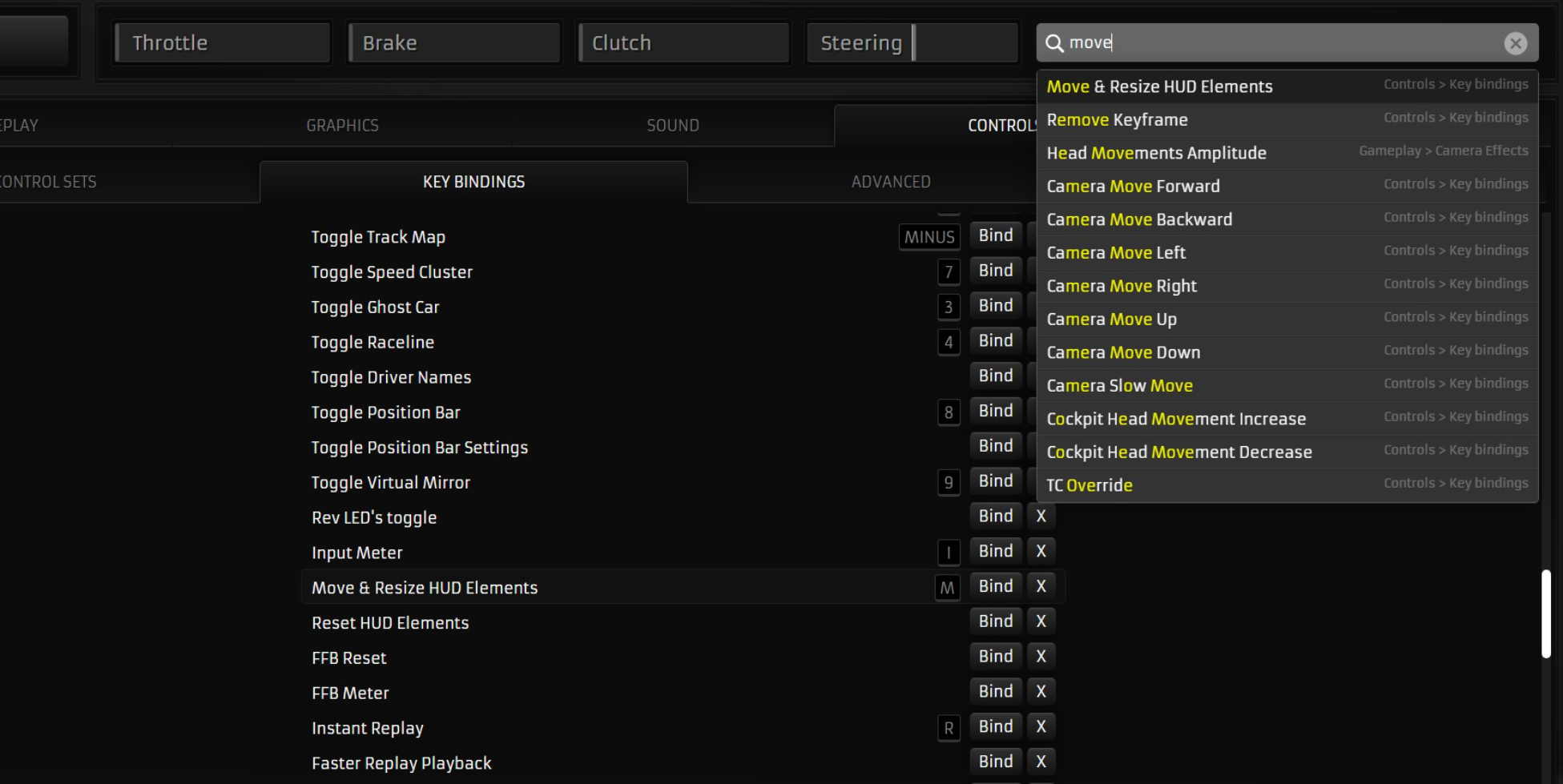Clear Move & Resize HUD Elements binding X
Viewport: 1563px width, 784px height.
[1041, 586]
